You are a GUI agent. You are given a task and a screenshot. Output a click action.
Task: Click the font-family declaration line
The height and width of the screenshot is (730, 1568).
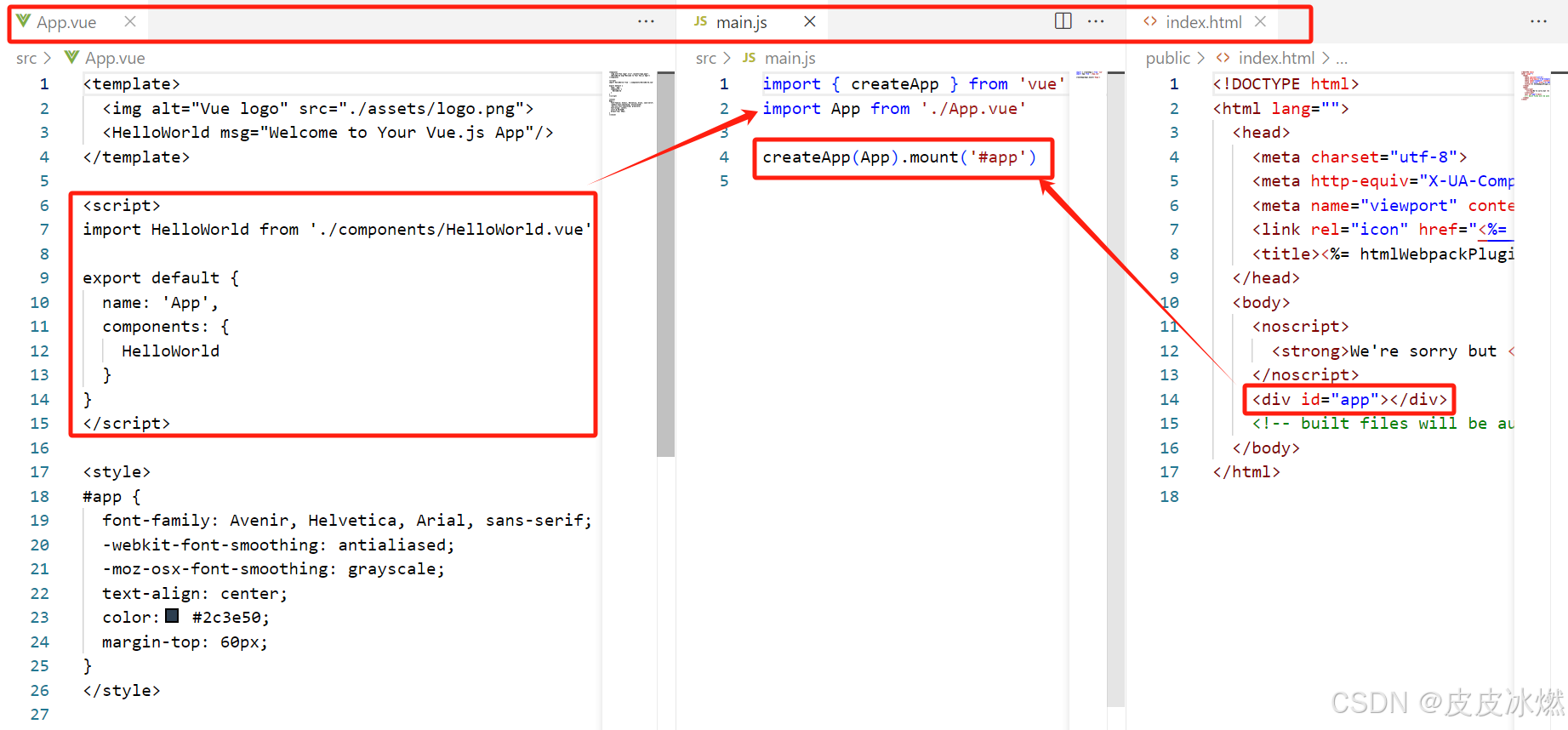[x=347, y=520]
